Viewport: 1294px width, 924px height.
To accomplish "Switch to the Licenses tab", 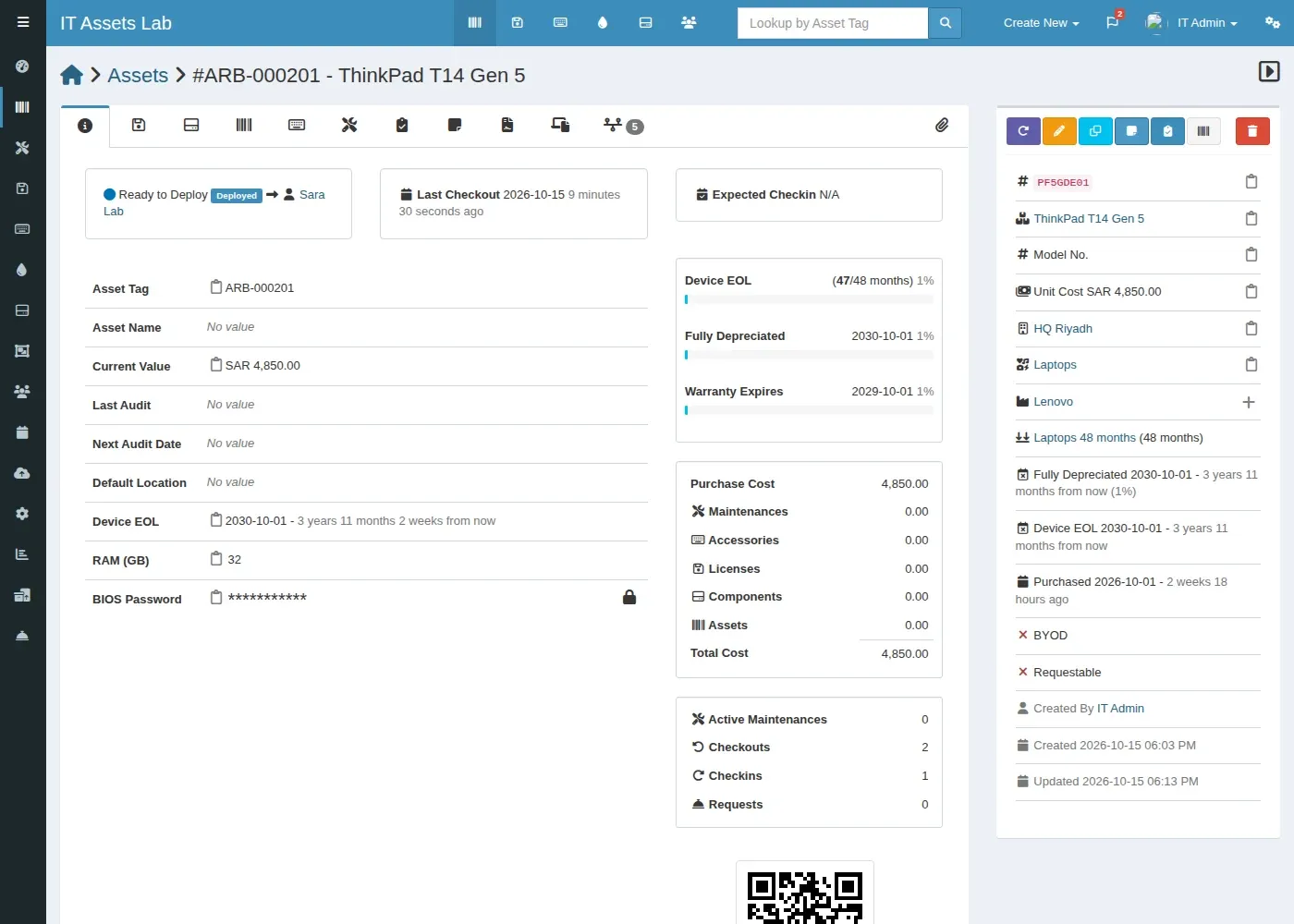I will click(x=139, y=126).
